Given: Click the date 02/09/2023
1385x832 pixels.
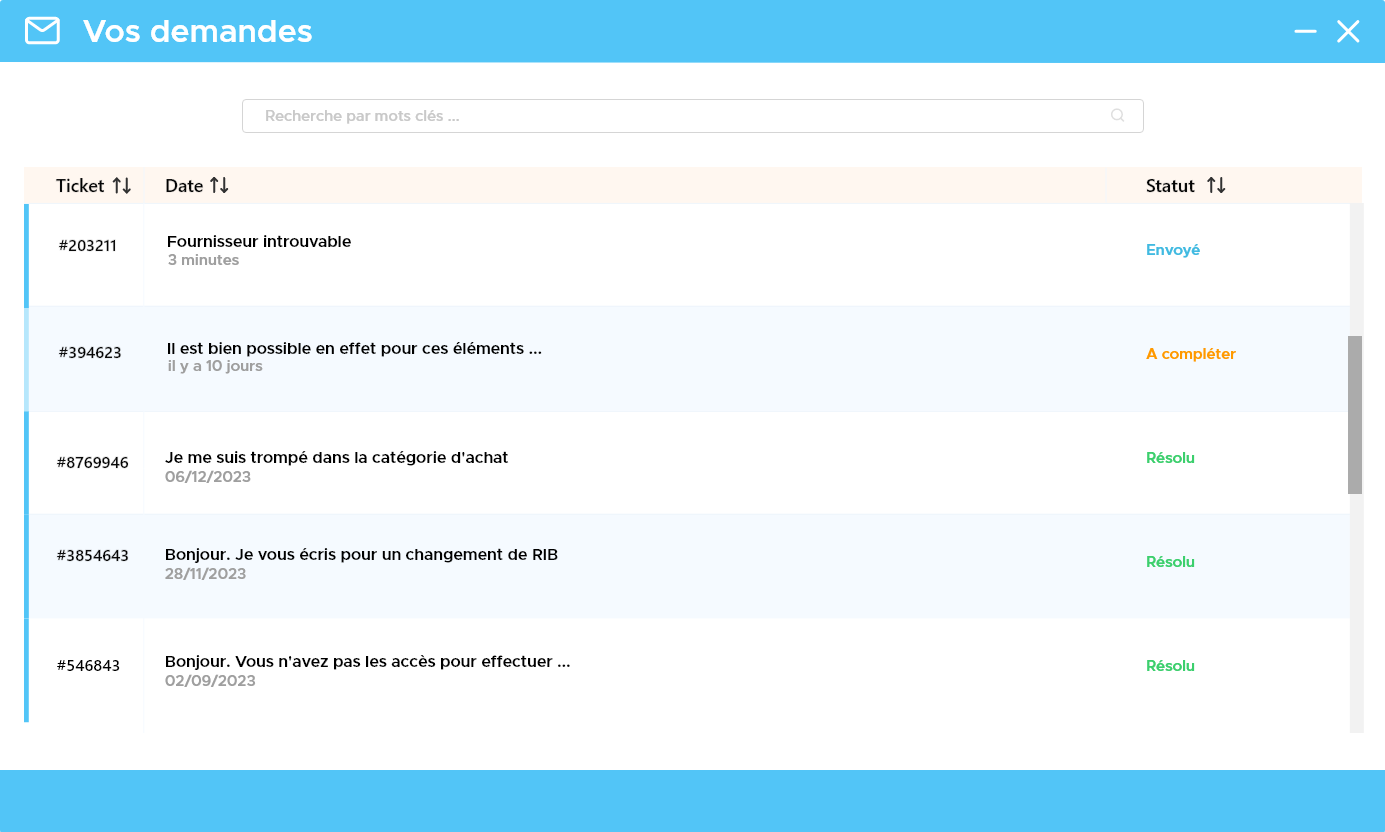Looking at the screenshot, I should (210, 681).
